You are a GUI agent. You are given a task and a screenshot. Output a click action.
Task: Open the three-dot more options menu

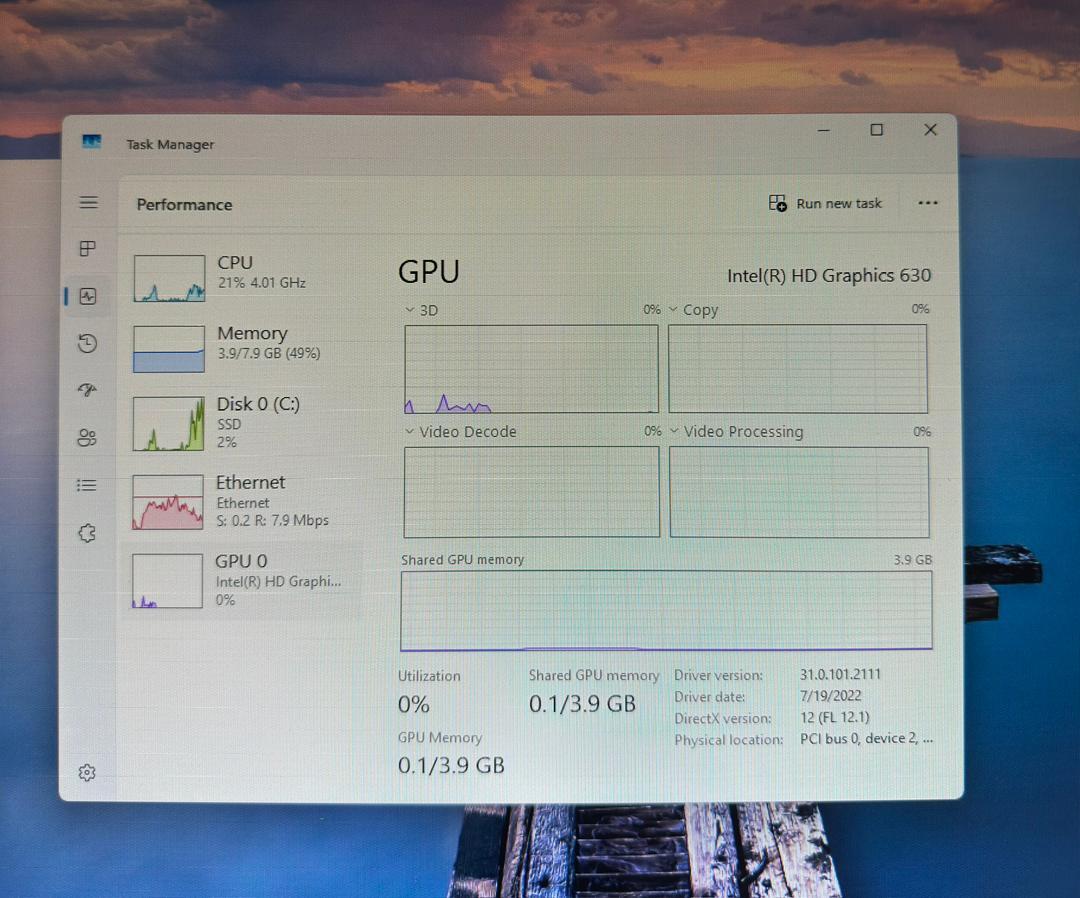(x=927, y=203)
